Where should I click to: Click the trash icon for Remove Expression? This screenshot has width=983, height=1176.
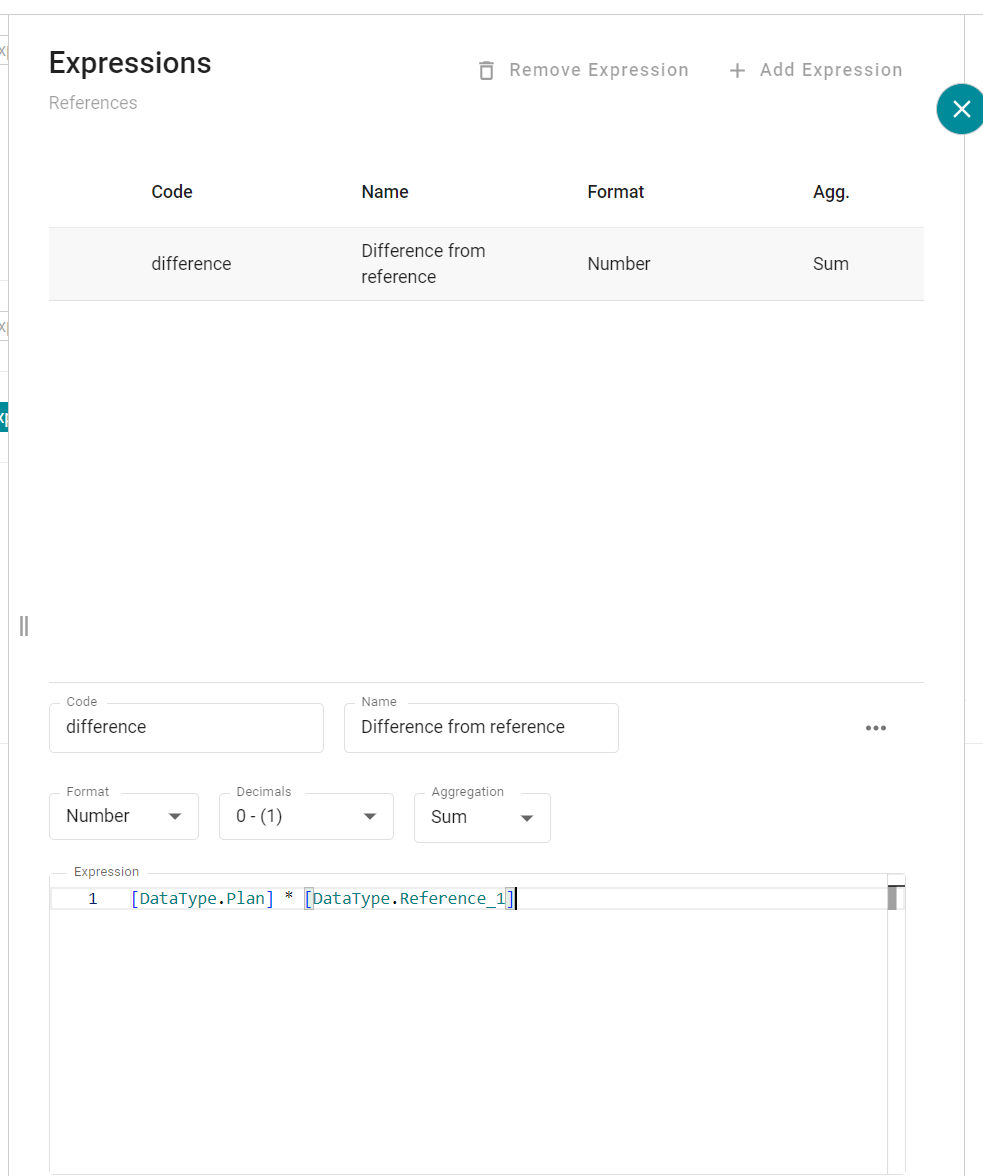tap(487, 70)
